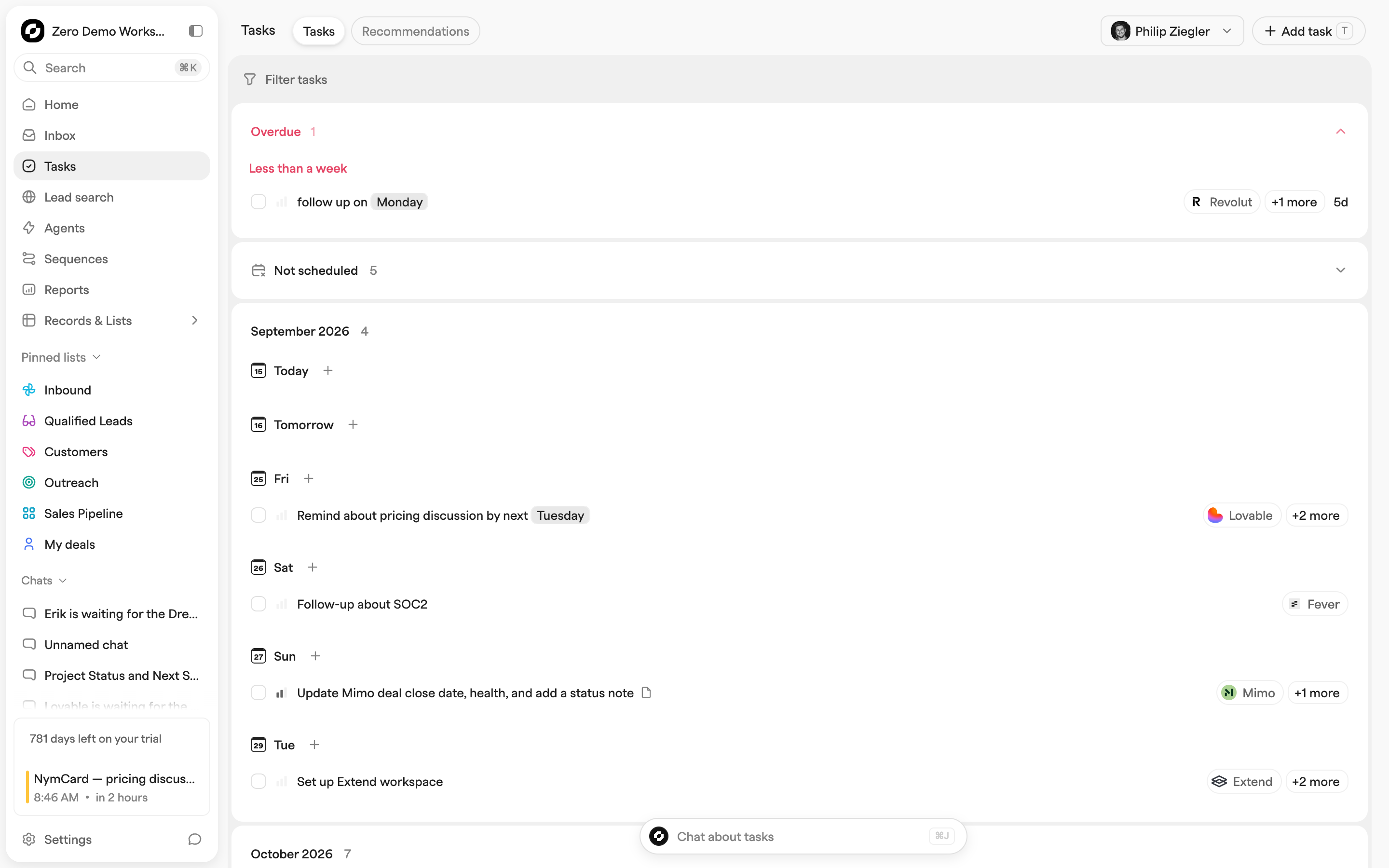Click priority bars on pricing discussion task
Screen dimensions: 1389x868
(x=281, y=515)
